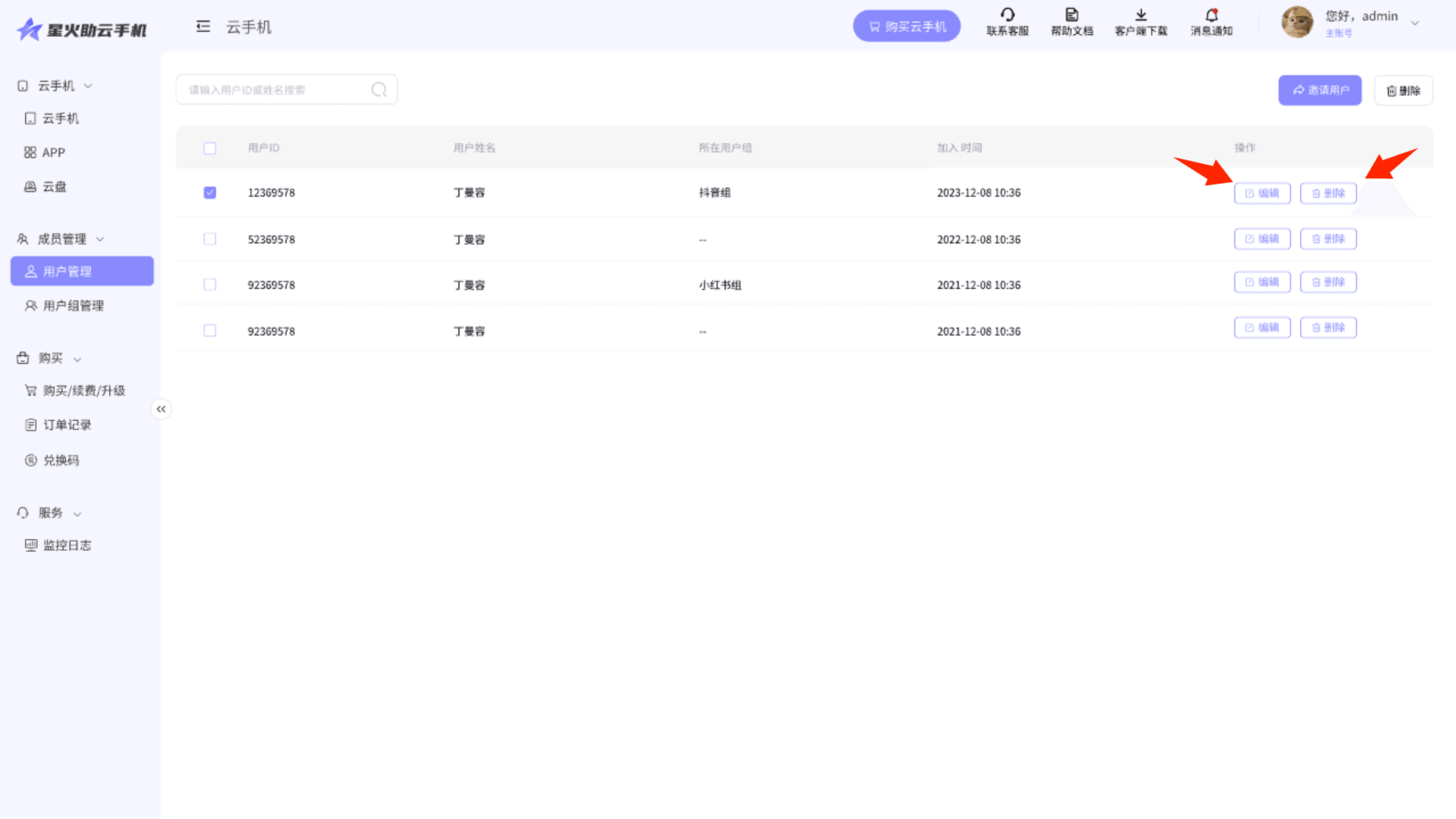The height and width of the screenshot is (819, 1456).
Task: Toggle the hamburger menu icon in header
Action: [x=202, y=27]
